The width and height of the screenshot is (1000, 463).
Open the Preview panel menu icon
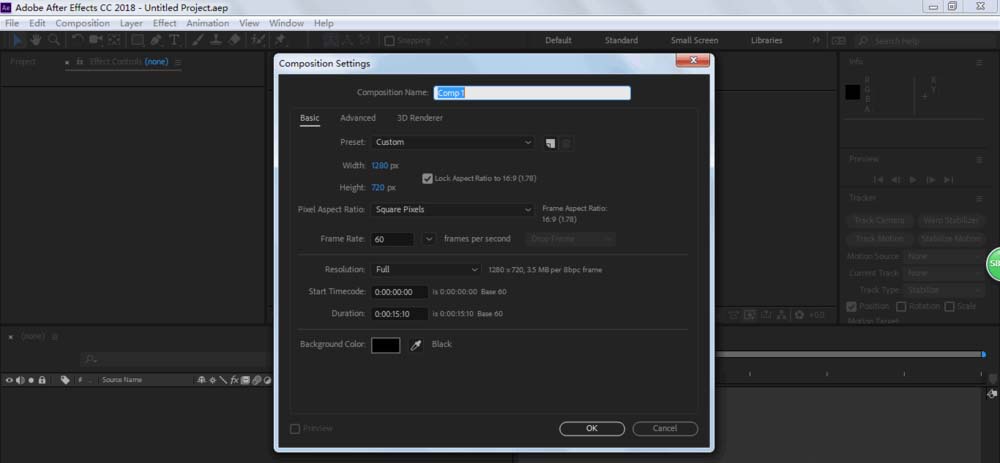[x=979, y=159]
